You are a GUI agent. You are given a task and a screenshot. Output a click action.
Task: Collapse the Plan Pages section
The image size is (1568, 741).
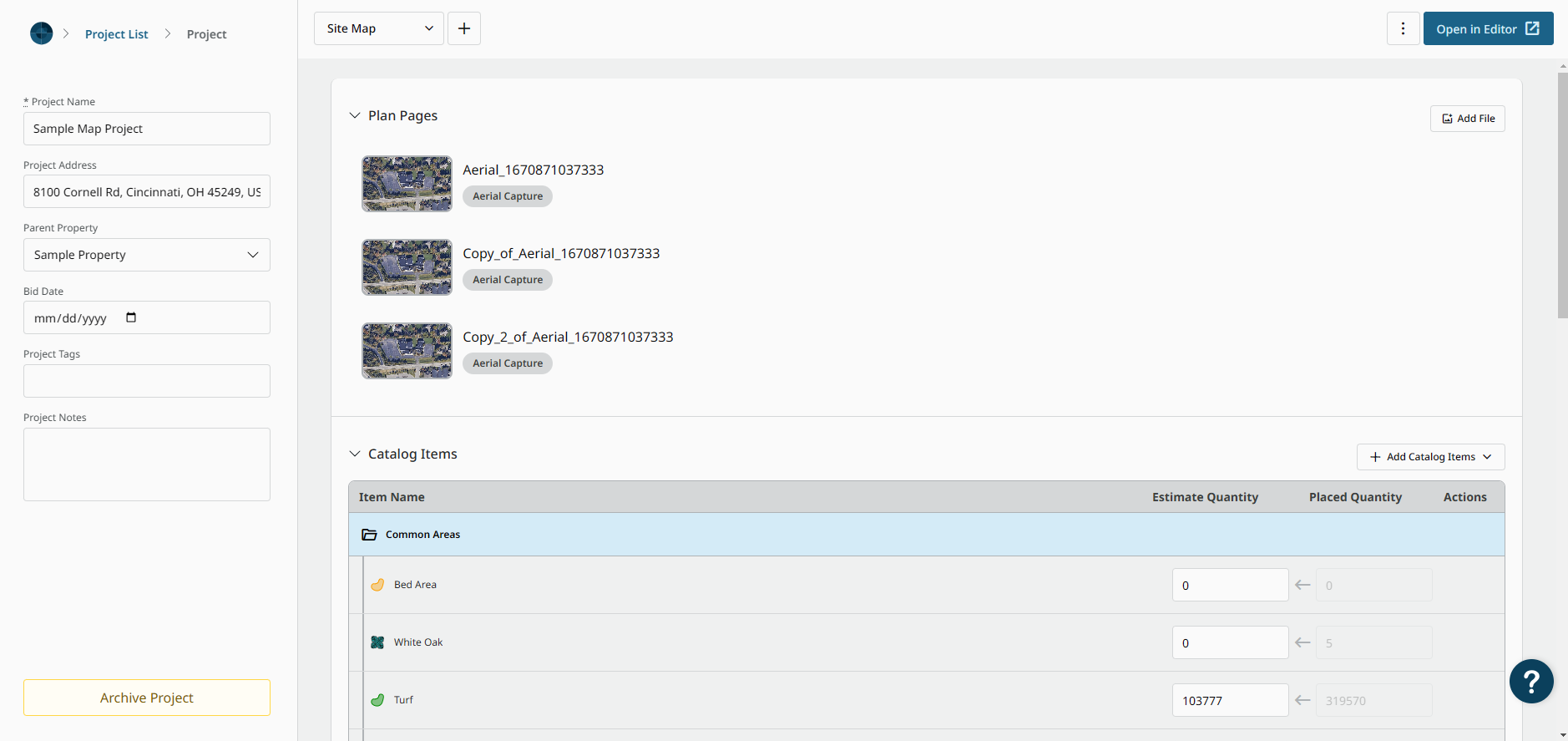(355, 115)
